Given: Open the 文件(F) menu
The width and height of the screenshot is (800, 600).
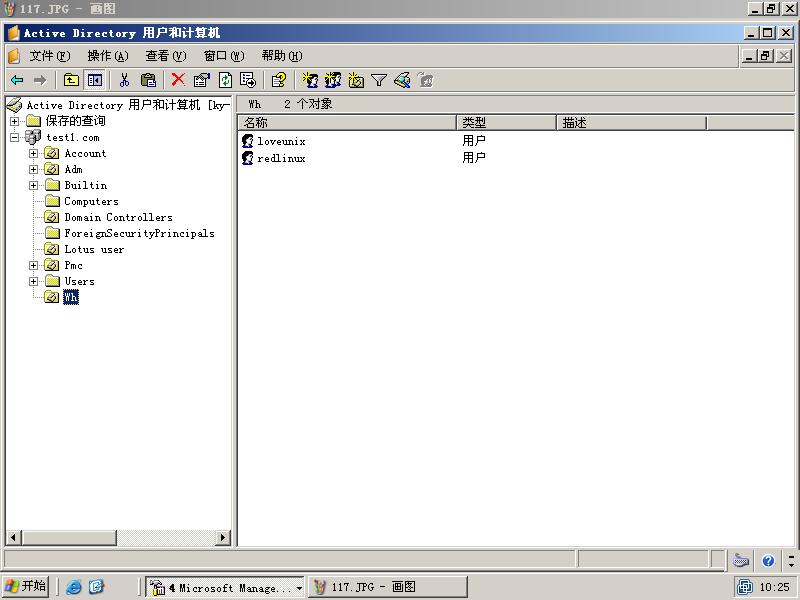Looking at the screenshot, I should pos(49,56).
